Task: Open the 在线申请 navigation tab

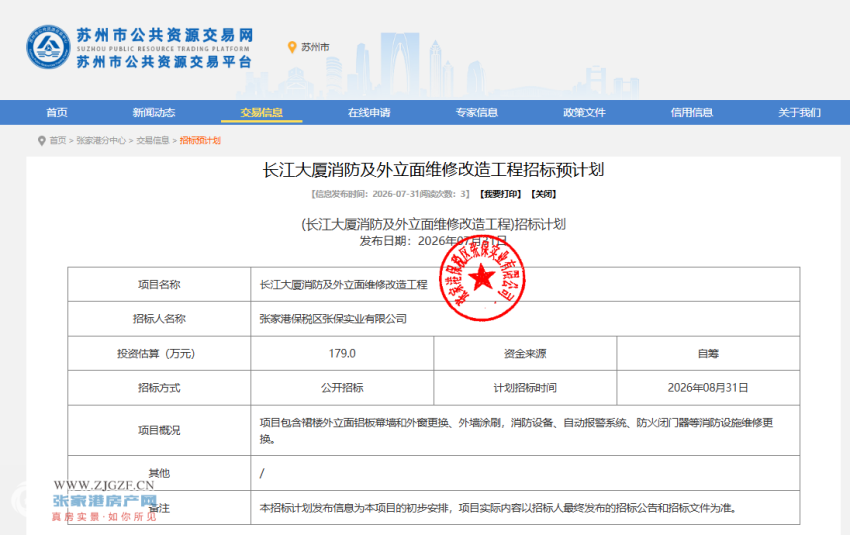Action: click(x=369, y=113)
